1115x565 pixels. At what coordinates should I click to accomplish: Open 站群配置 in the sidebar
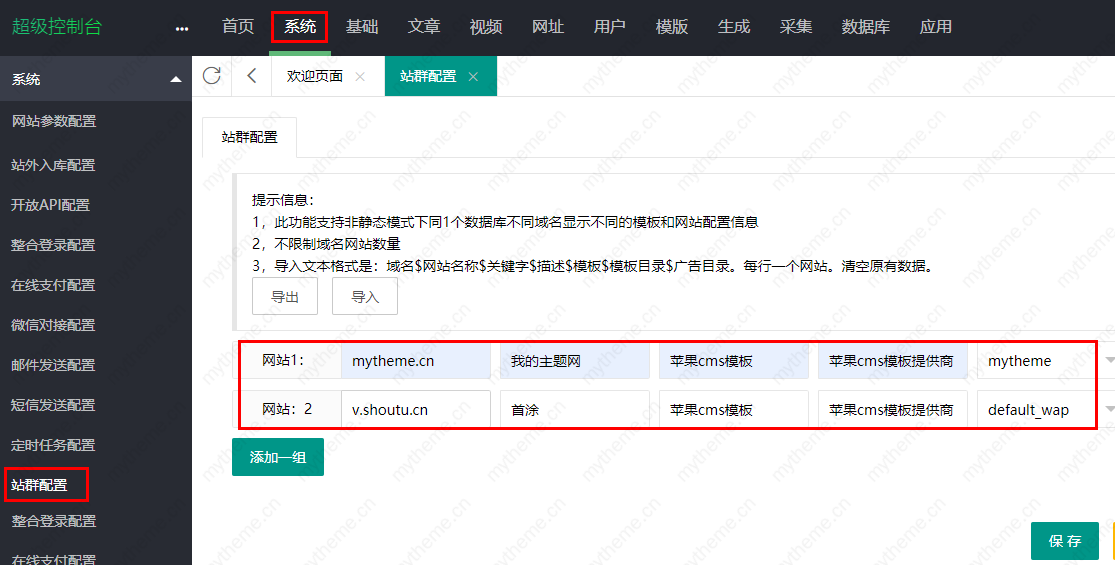tap(40, 485)
